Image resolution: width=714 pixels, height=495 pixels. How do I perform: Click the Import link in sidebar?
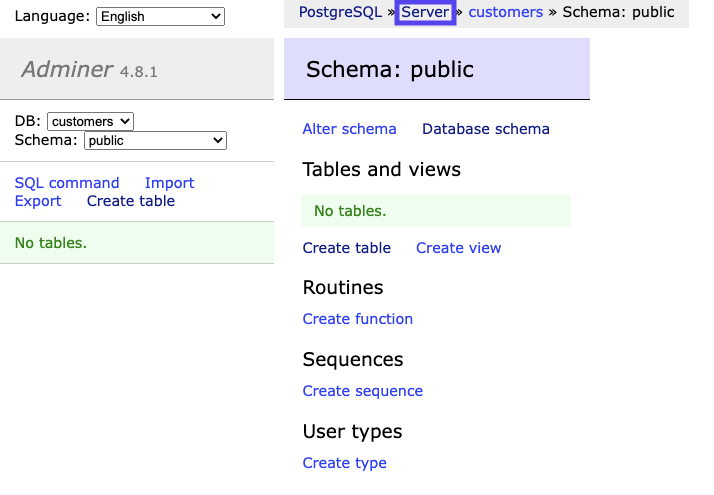click(169, 183)
